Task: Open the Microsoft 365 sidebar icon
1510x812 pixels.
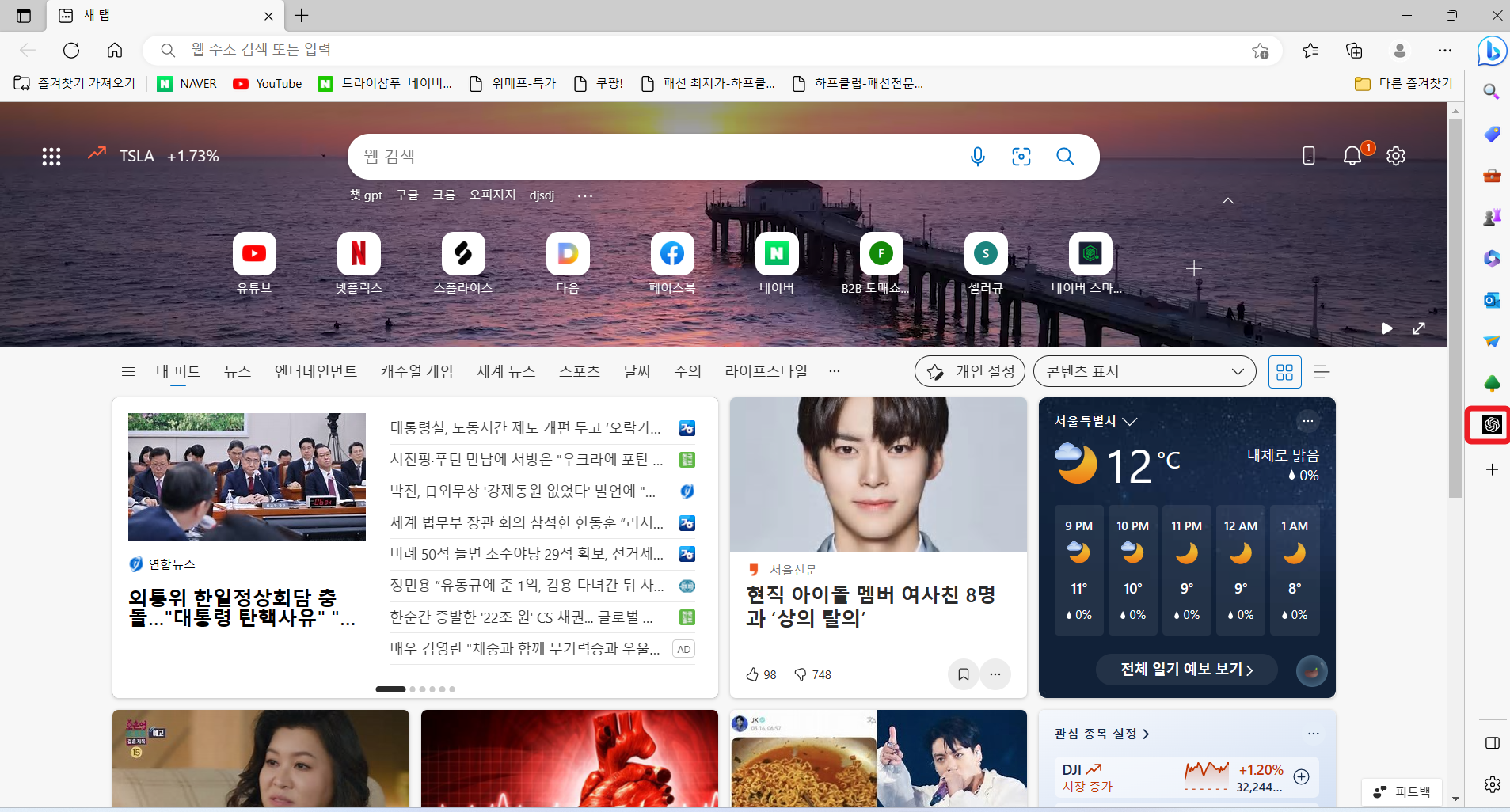Action: coord(1492,258)
